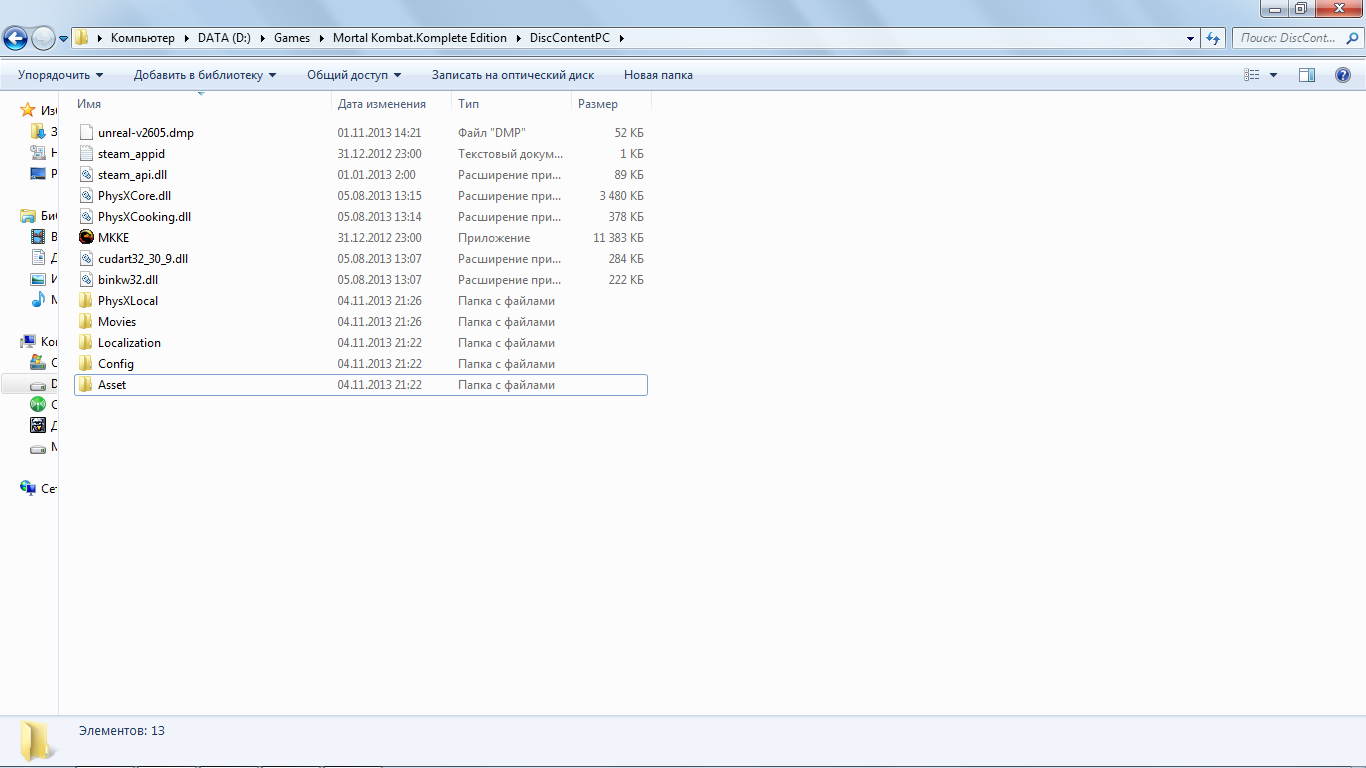Click the type cell "Файл "DMP""

point(492,133)
